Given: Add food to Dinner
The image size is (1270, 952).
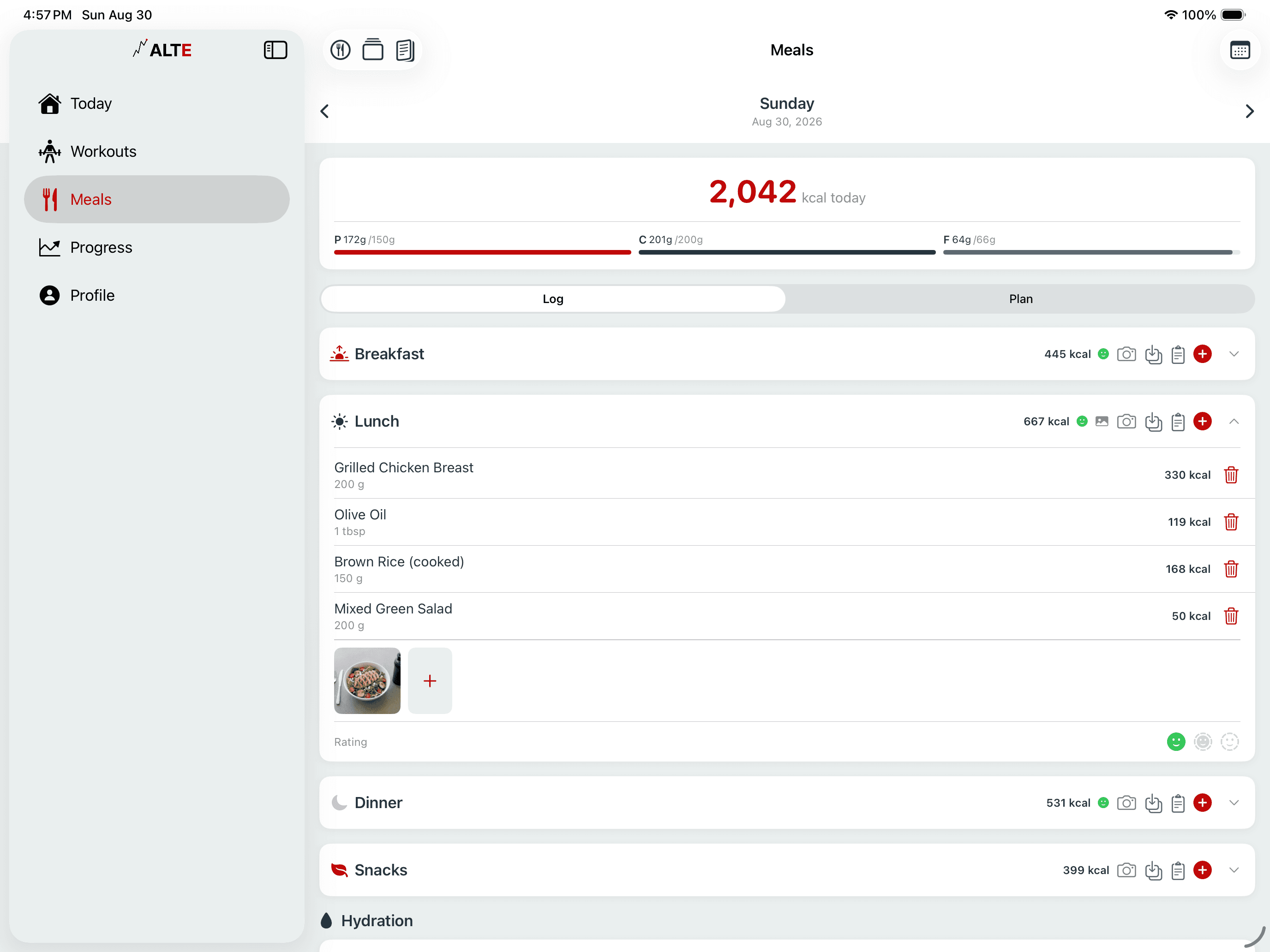Looking at the screenshot, I should click(x=1202, y=803).
